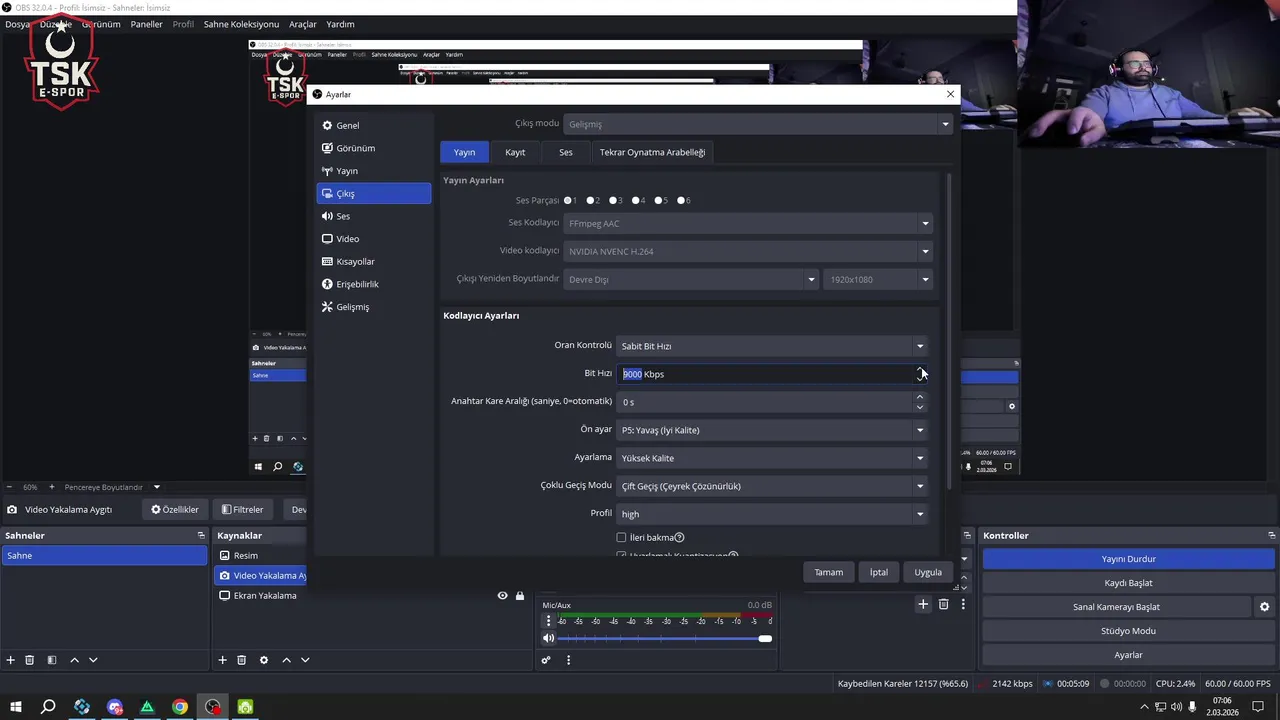Image resolution: width=1280 pixels, height=720 pixels.
Task: Move source down arrow in Kaynaklar toolbar
Action: (305, 660)
